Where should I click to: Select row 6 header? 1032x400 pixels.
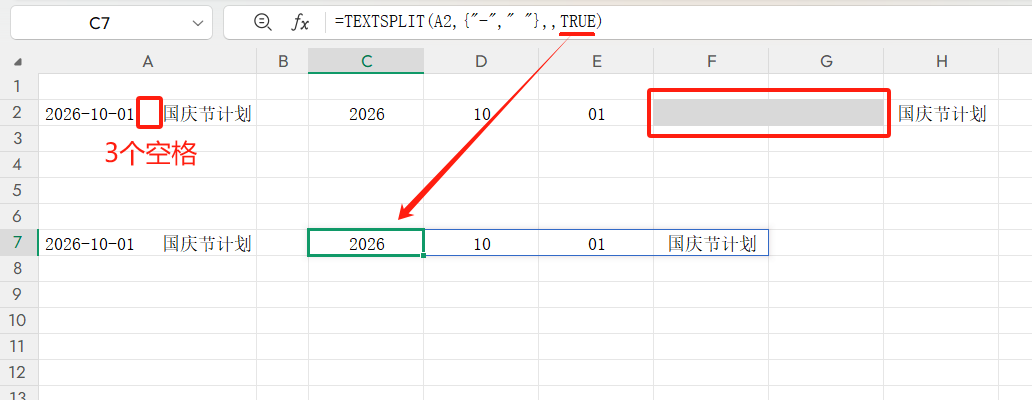(x=18, y=216)
